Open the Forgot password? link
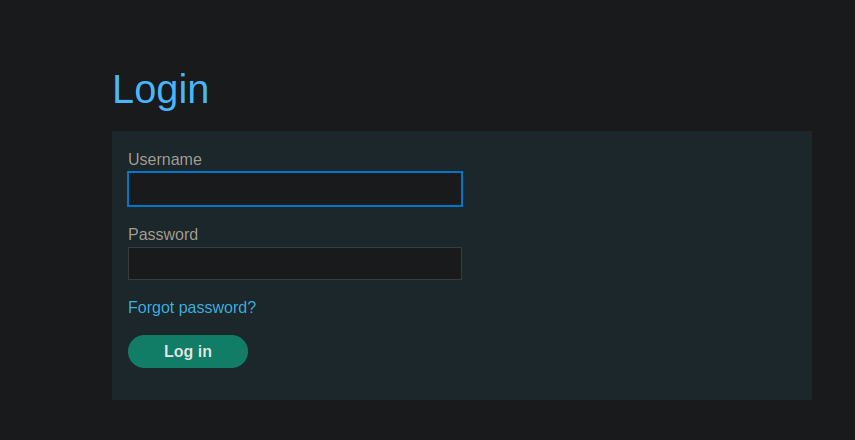Screen dimensions: 855x440 tap(192, 308)
